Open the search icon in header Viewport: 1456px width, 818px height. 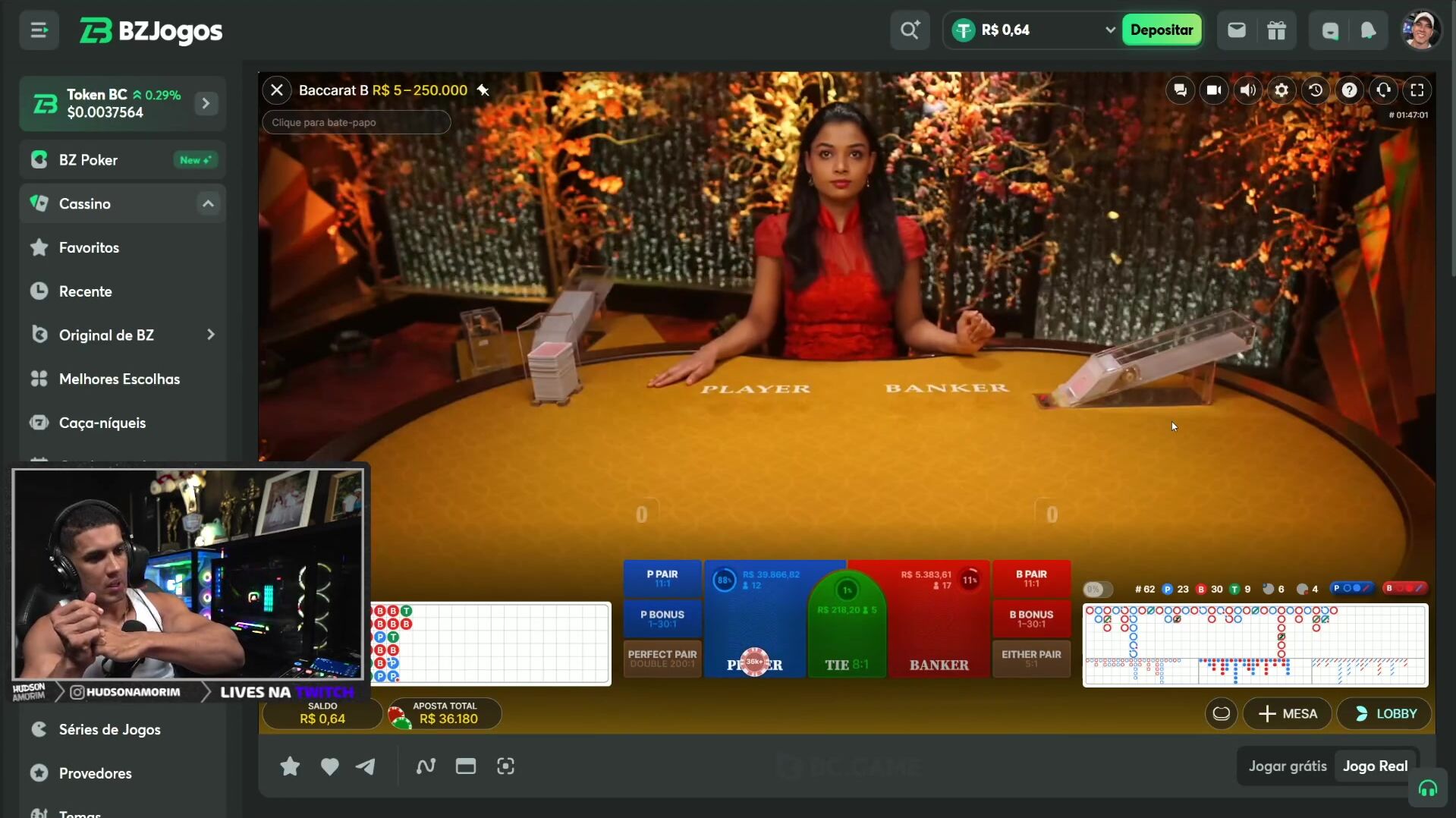(910, 30)
